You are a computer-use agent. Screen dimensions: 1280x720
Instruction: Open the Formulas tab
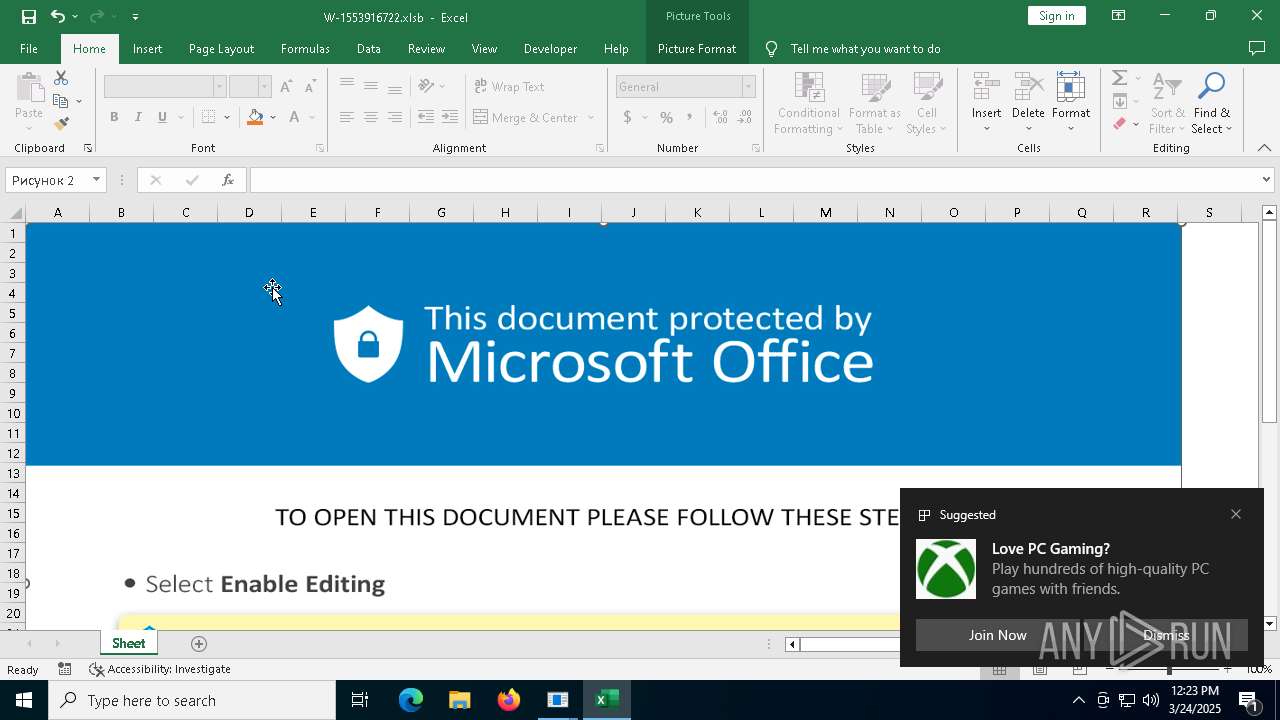(x=305, y=48)
